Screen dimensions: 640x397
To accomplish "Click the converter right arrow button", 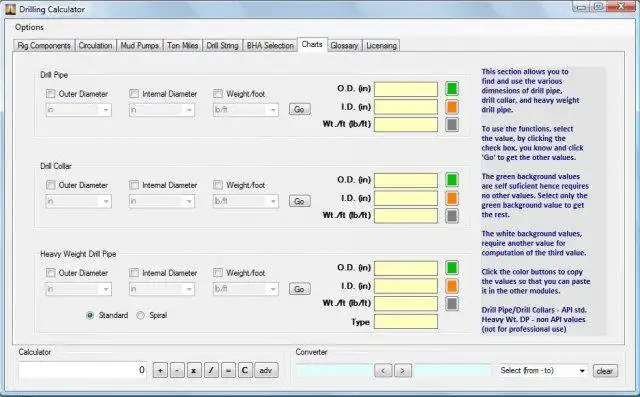I will point(402,370).
